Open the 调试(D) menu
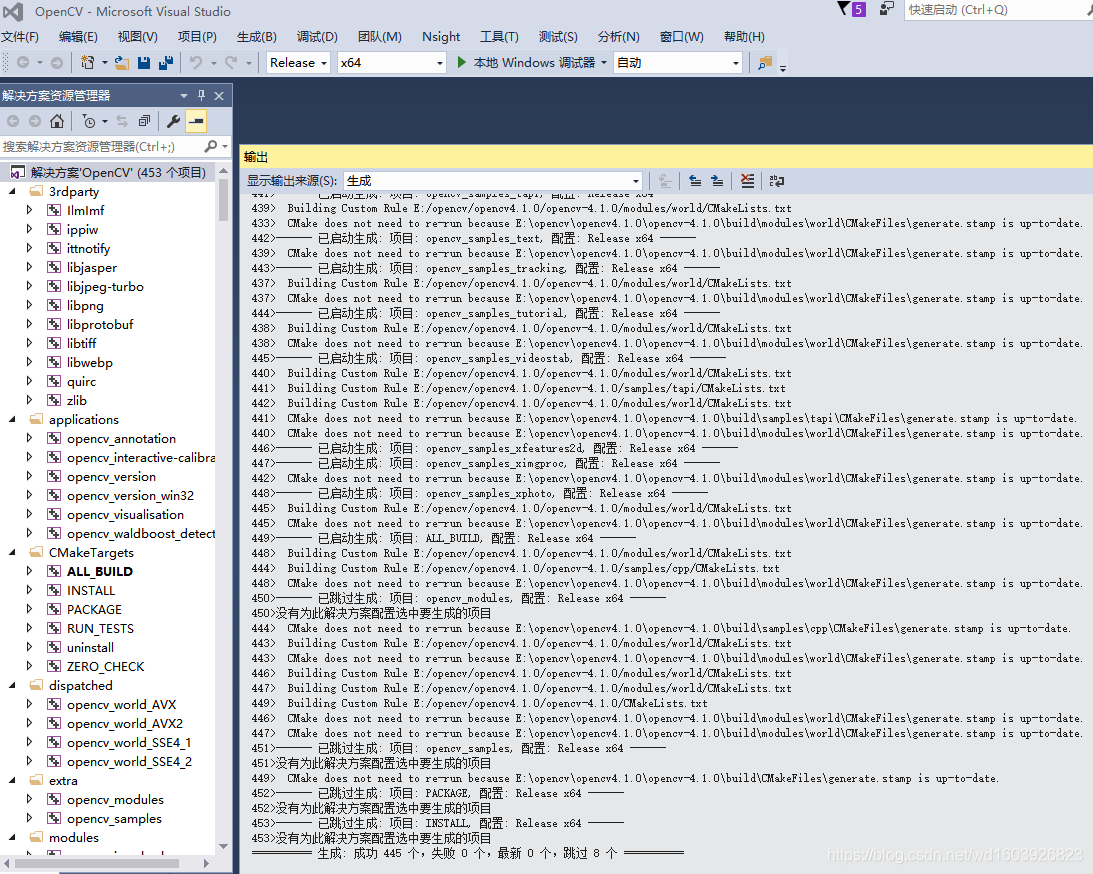 [317, 36]
